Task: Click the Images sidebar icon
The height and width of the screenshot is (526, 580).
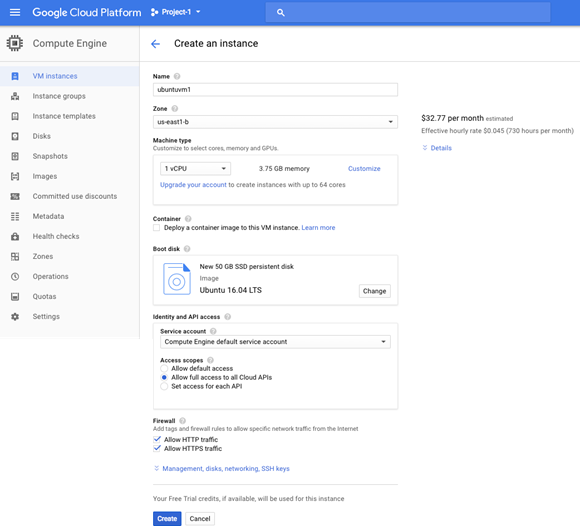Action: (15, 176)
